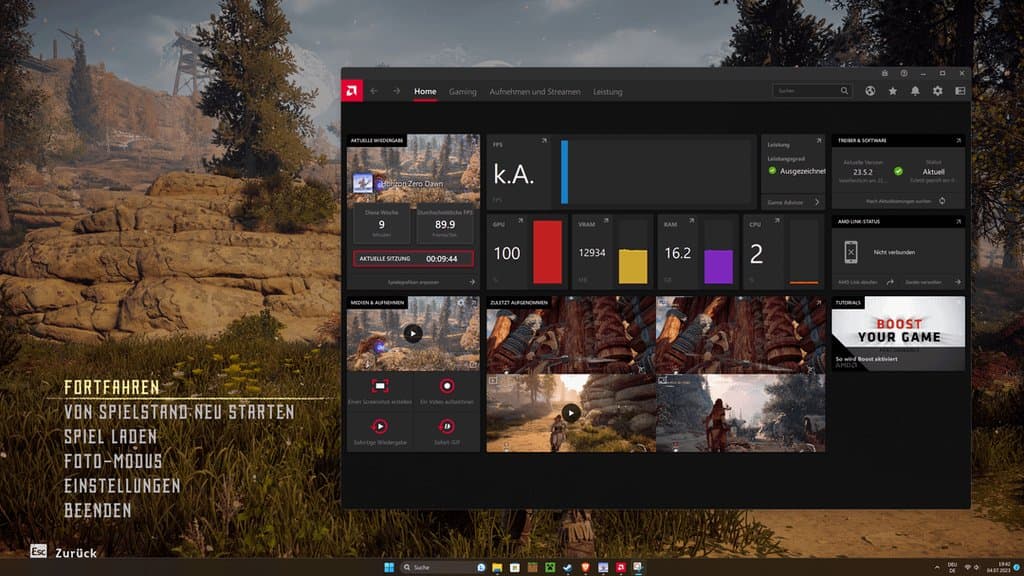
Task: Select Von Spielstand neu starten in game menu
Action: 179,412
